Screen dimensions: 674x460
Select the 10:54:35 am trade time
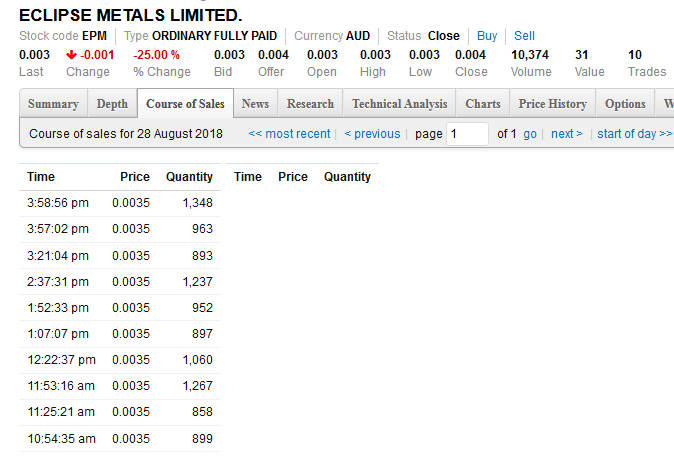tap(61, 439)
